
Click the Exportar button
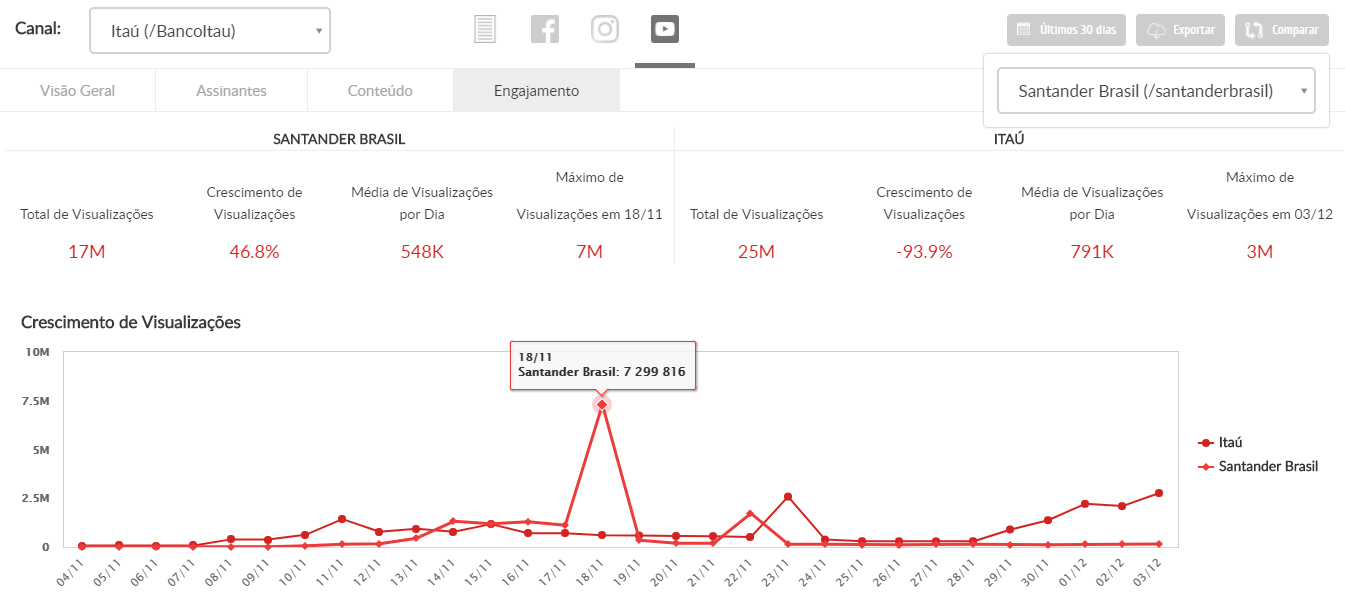[1182, 30]
